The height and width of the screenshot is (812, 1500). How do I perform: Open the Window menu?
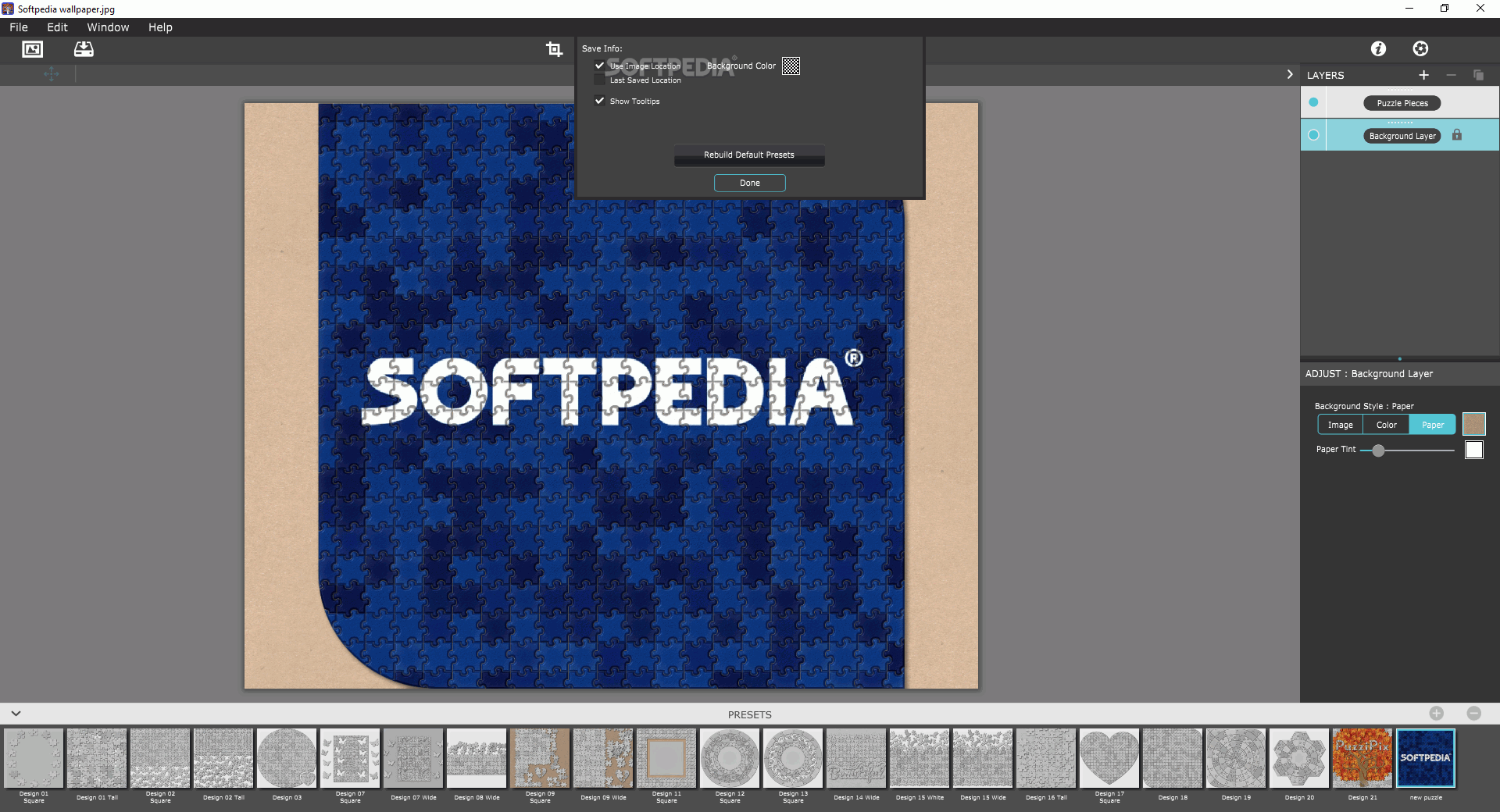pyautogui.click(x=108, y=27)
